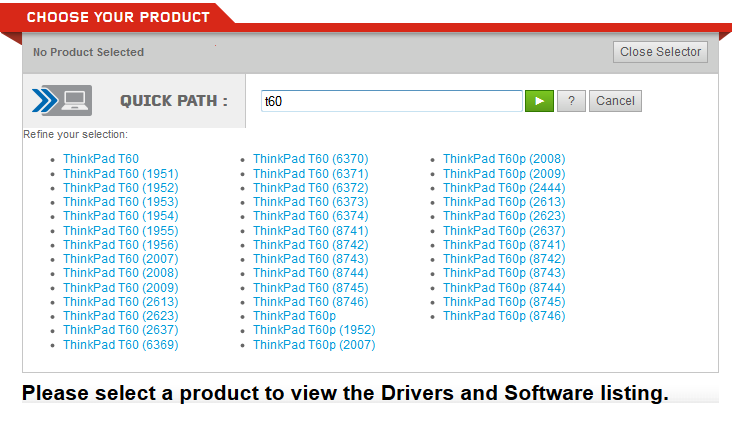Select ThinkPad T60p (2444)

[504, 188]
